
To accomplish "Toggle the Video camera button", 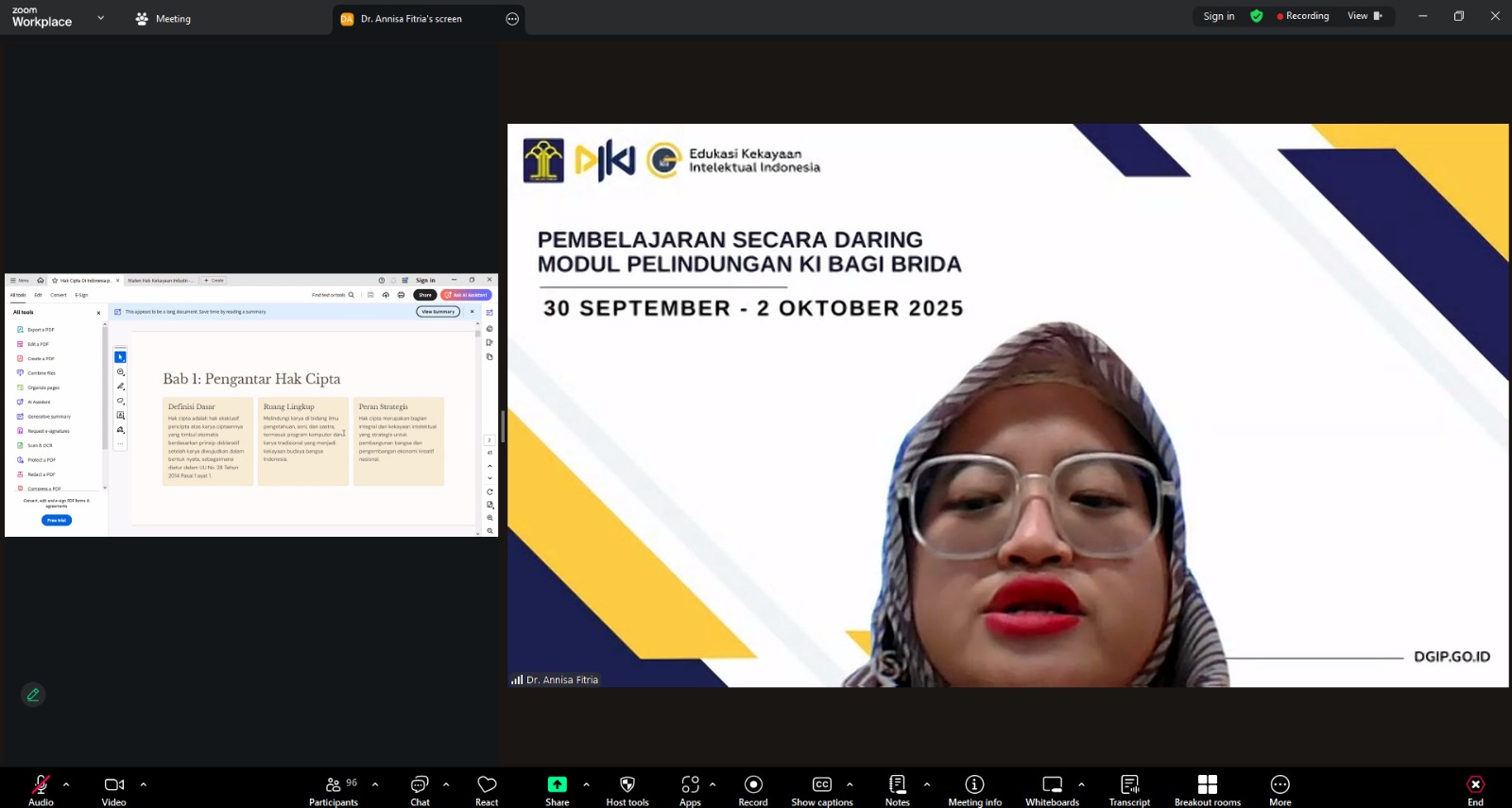I will pos(114,785).
